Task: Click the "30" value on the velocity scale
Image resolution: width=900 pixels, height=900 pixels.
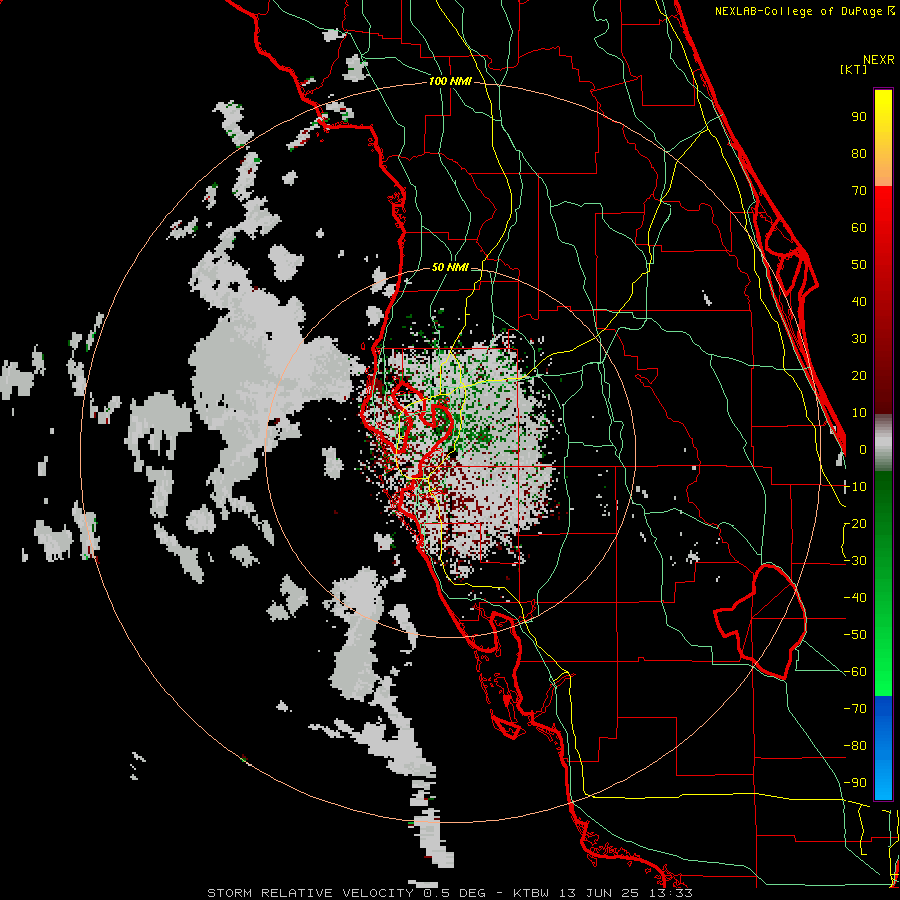Action: point(859,339)
